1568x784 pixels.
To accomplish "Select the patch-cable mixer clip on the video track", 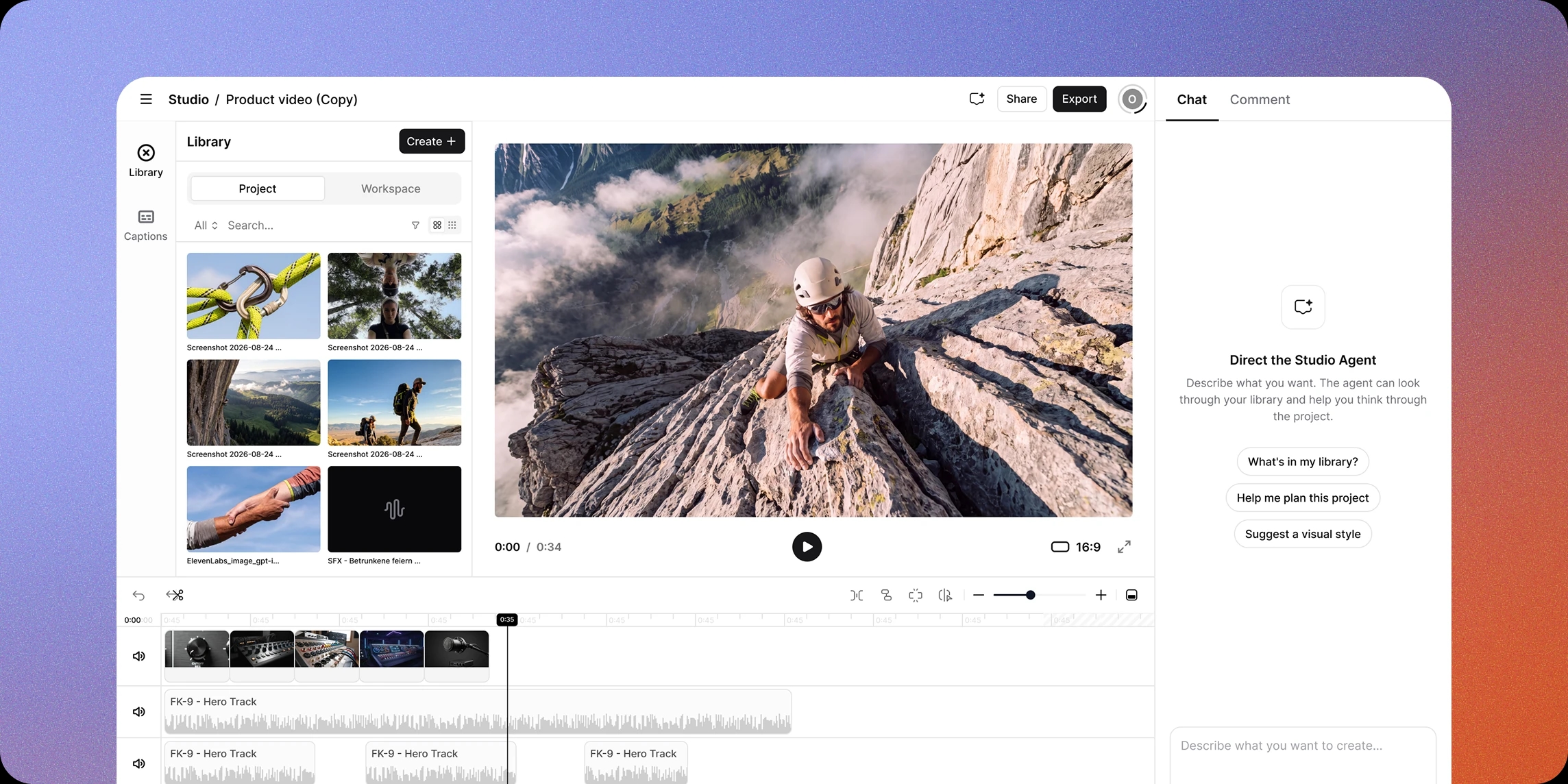I will point(327,656).
